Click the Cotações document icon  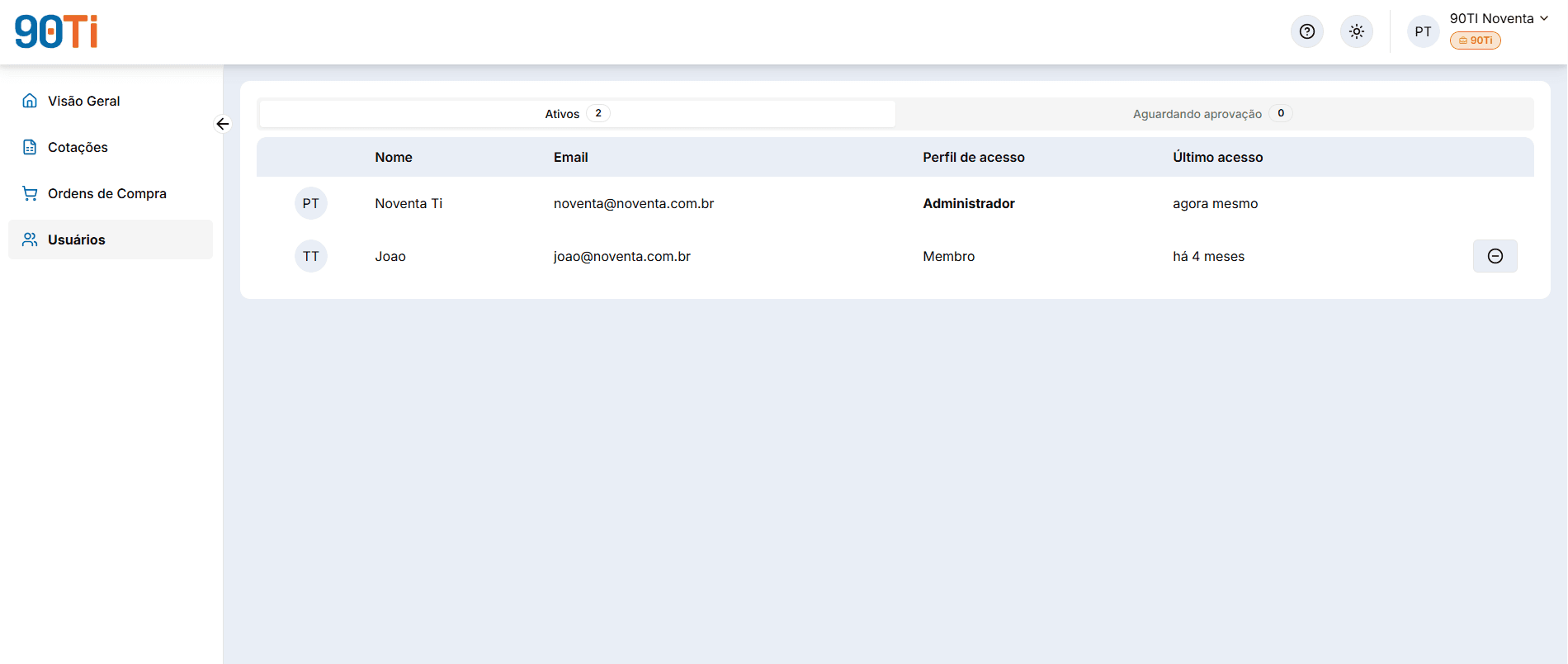click(x=30, y=147)
